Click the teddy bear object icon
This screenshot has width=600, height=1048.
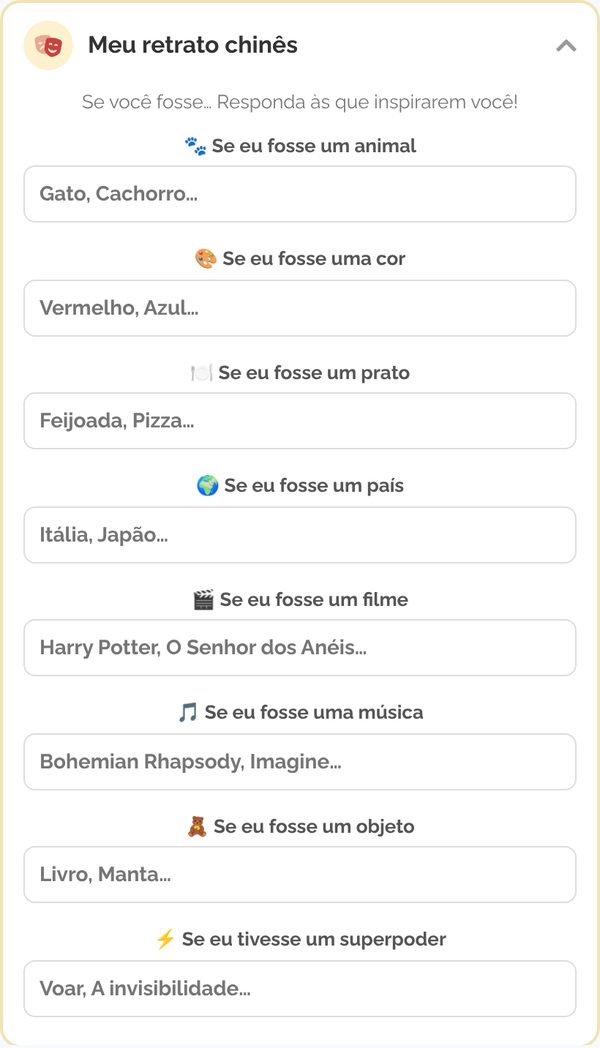pyautogui.click(x=197, y=826)
